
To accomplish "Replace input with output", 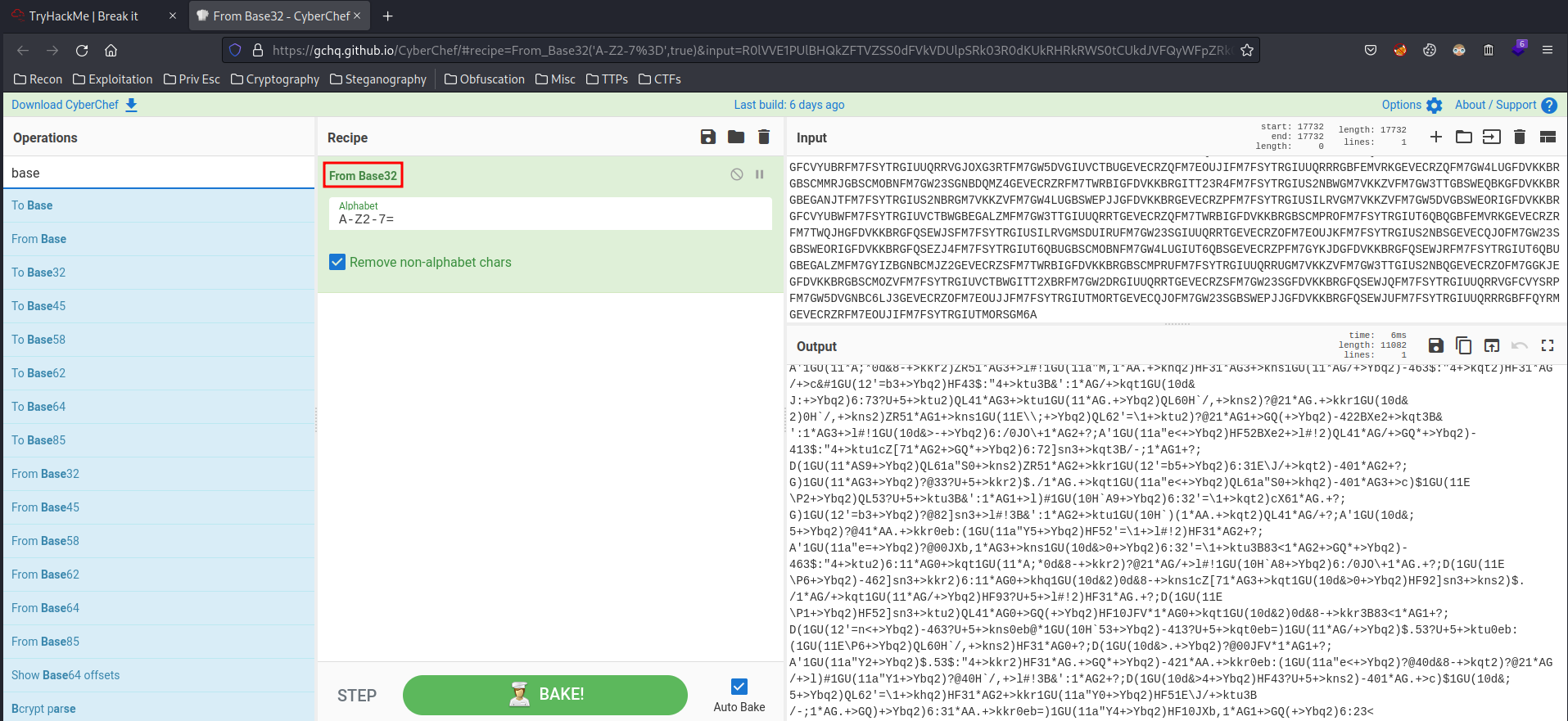I will pos(1492,345).
